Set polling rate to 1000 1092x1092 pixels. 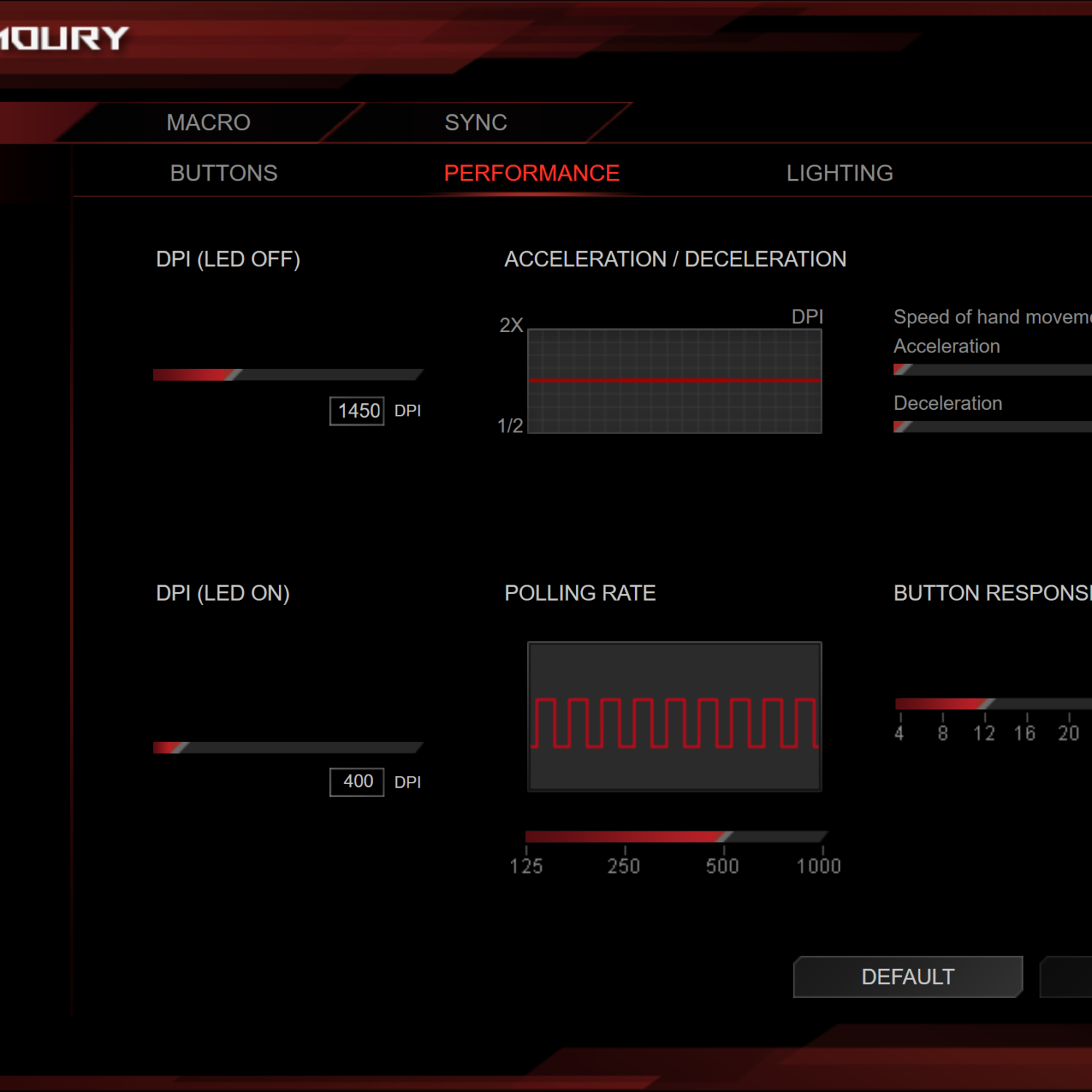(x=822, y=837)
